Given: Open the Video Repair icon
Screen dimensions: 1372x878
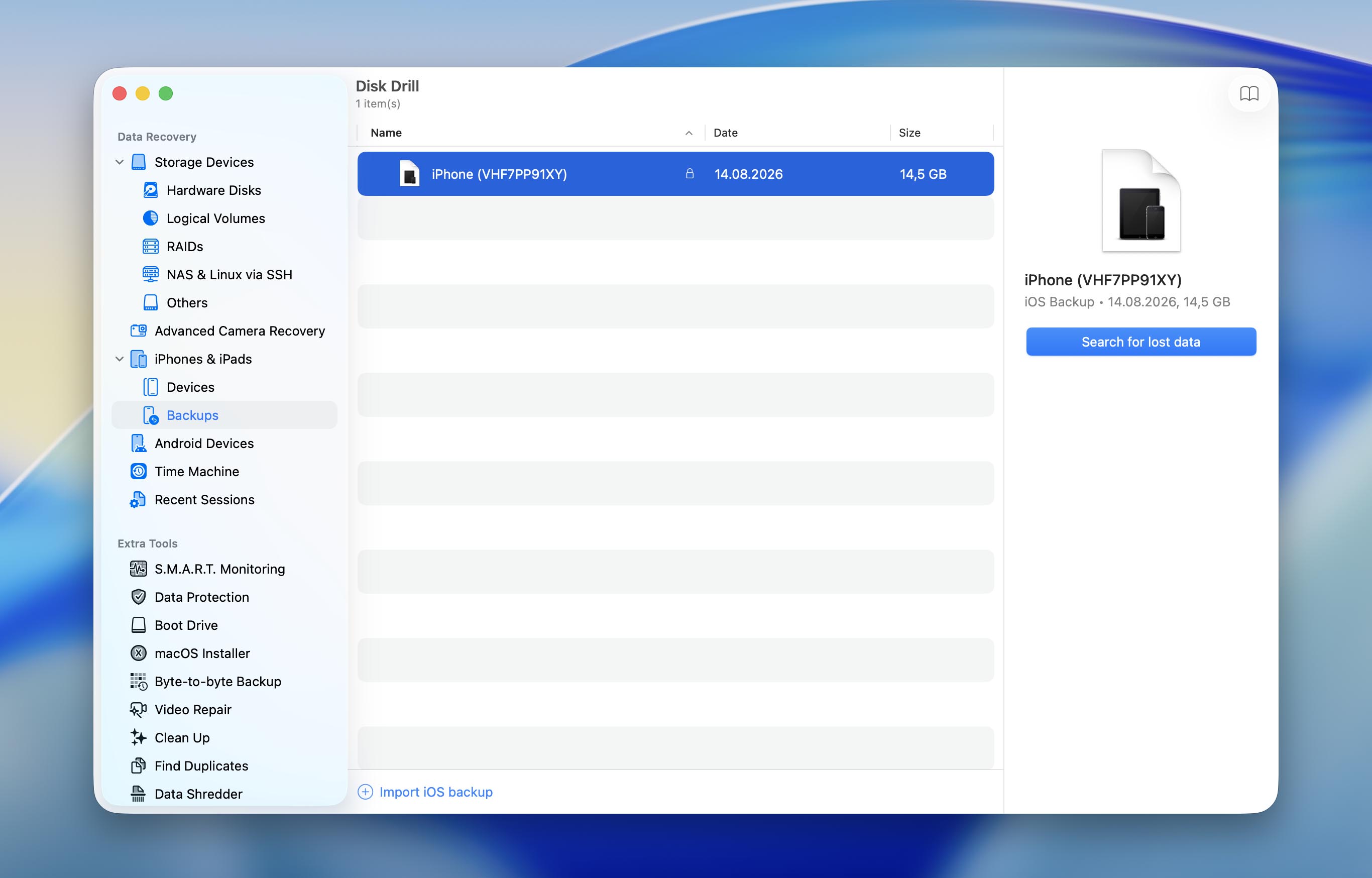Looking at the screenshot, I should pyautogui.click(x=139, y=709).
